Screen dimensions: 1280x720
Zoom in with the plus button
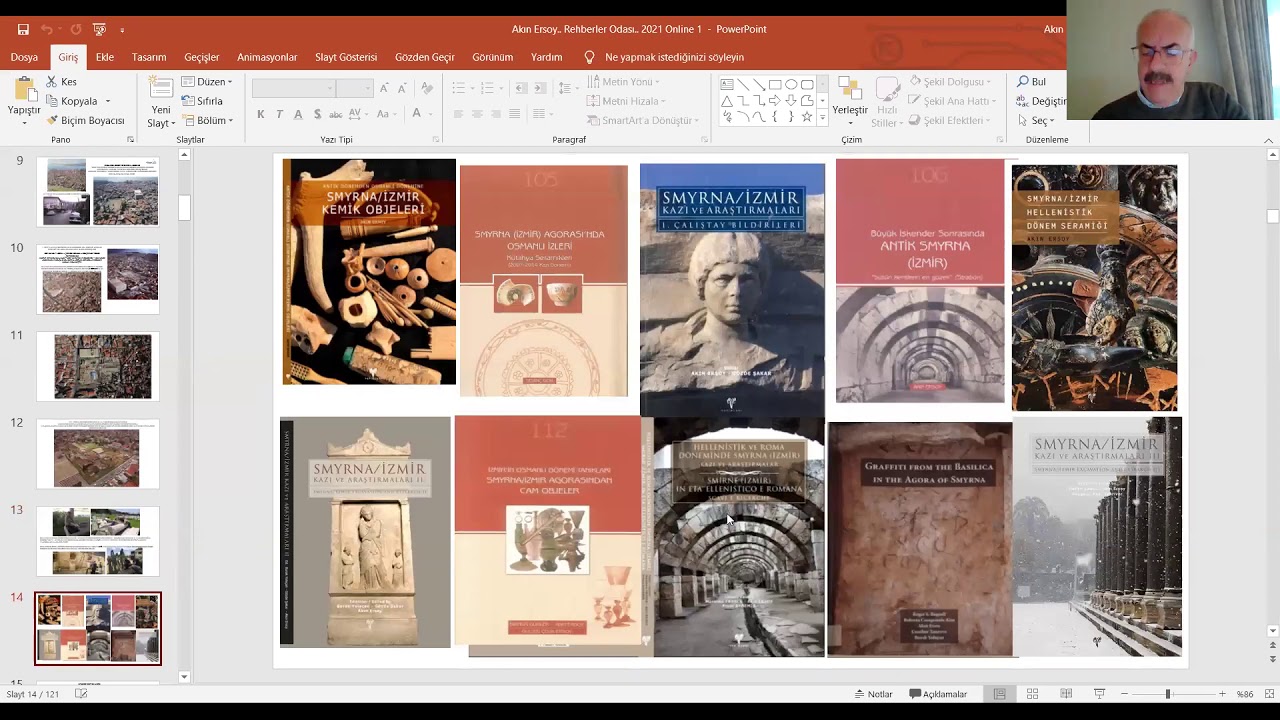pyautogui.click(x=1221, y=694)
